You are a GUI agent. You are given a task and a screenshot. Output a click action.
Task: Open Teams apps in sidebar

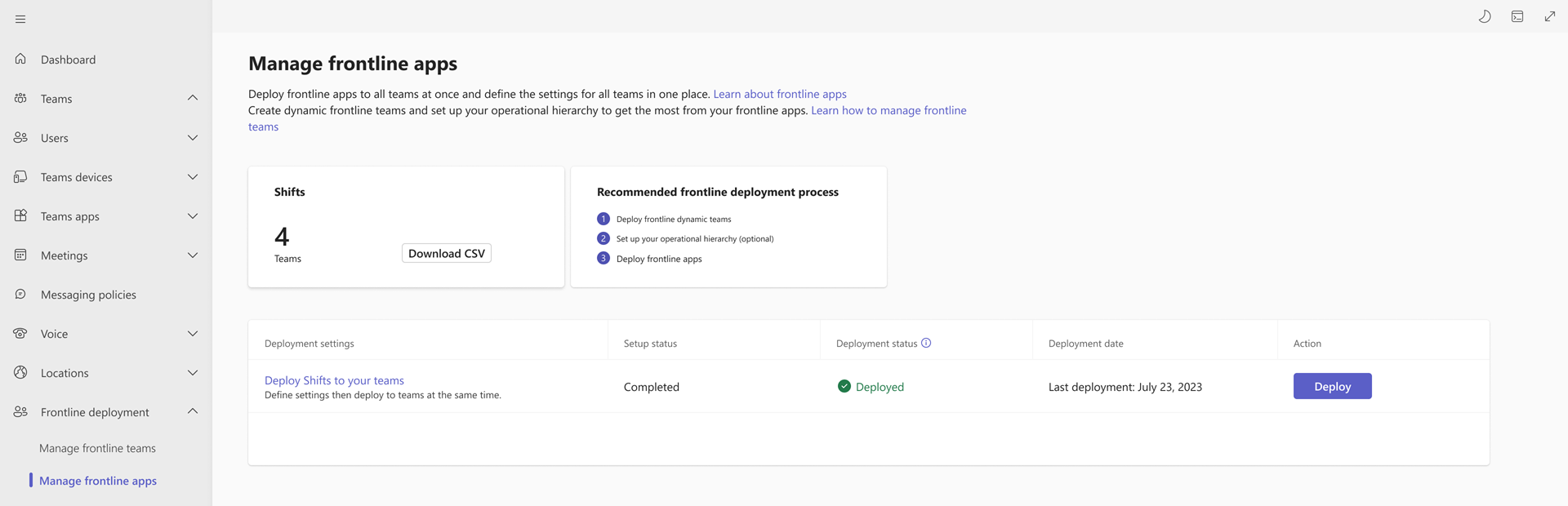[x=70, y=216]
